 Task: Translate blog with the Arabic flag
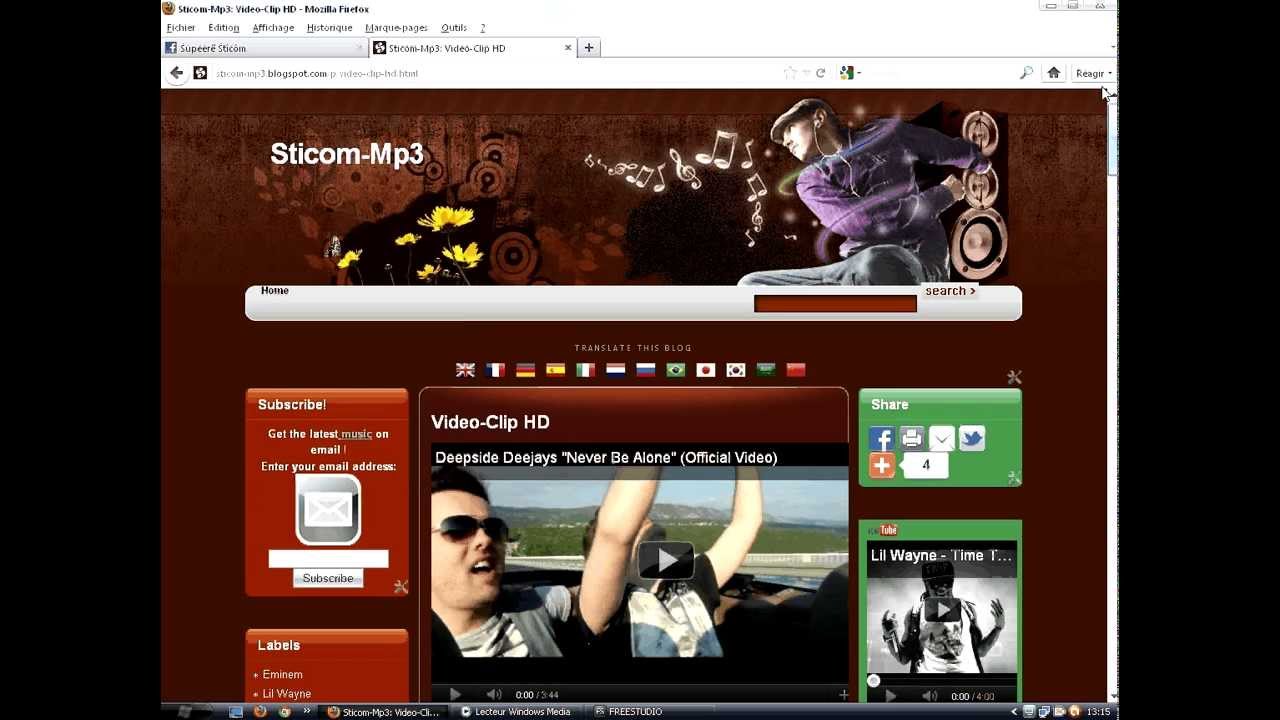click(x=765, y=370)
